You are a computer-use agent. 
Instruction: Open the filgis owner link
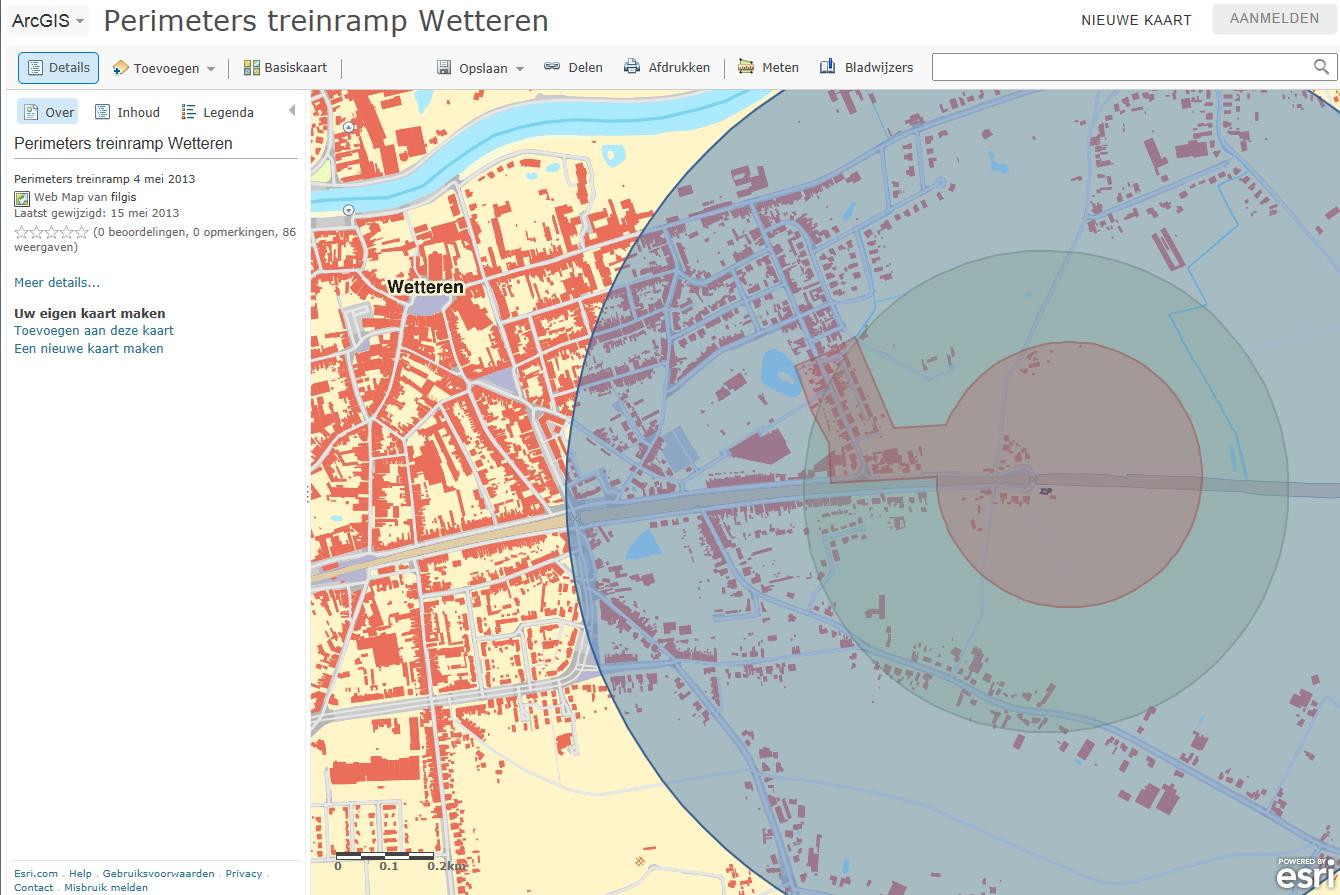tap(124, 197)
